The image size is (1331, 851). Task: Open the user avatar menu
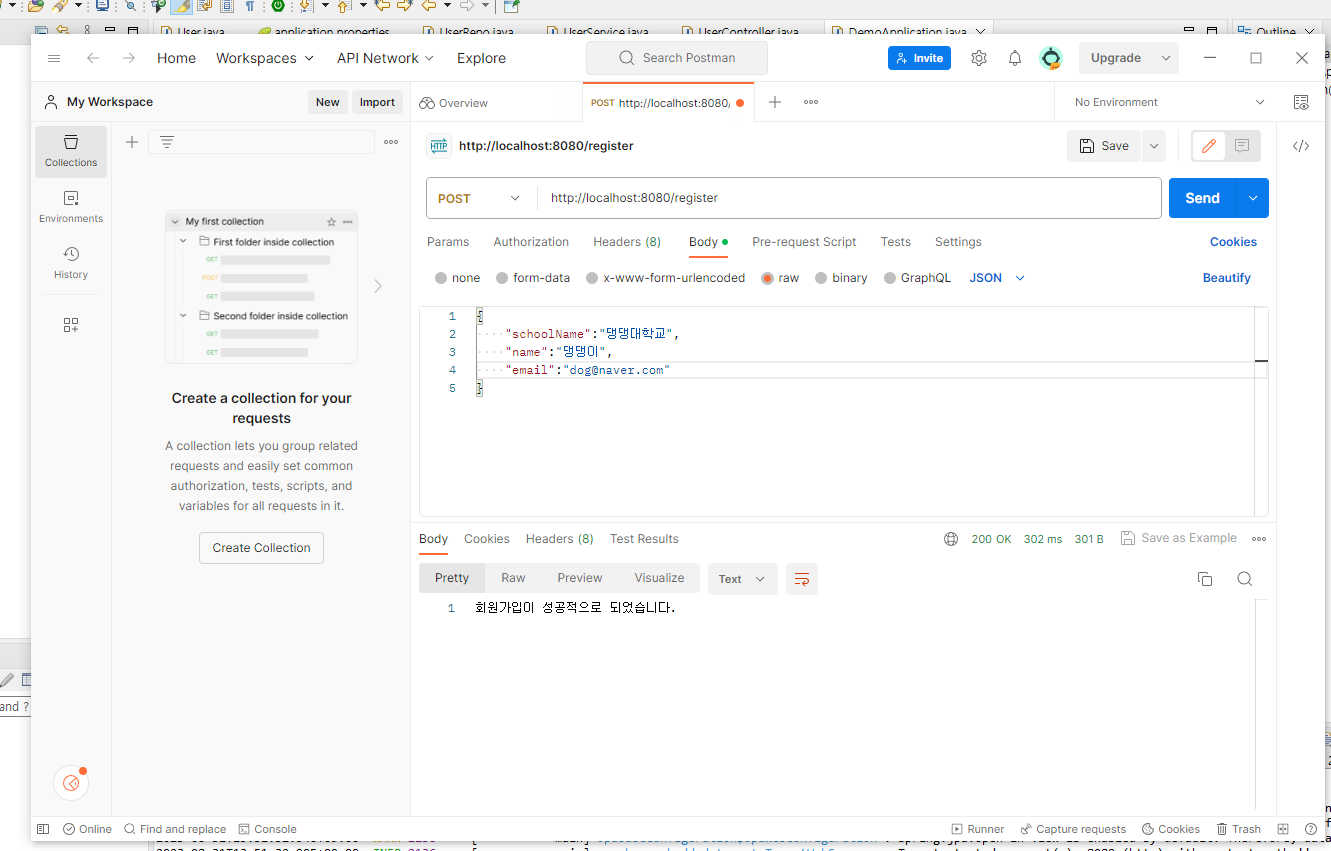point(1051,58)
